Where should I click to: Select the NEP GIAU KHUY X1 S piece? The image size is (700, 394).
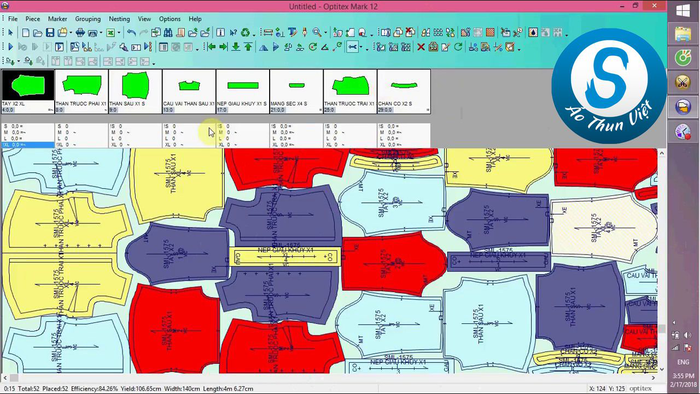coord(242,91)
